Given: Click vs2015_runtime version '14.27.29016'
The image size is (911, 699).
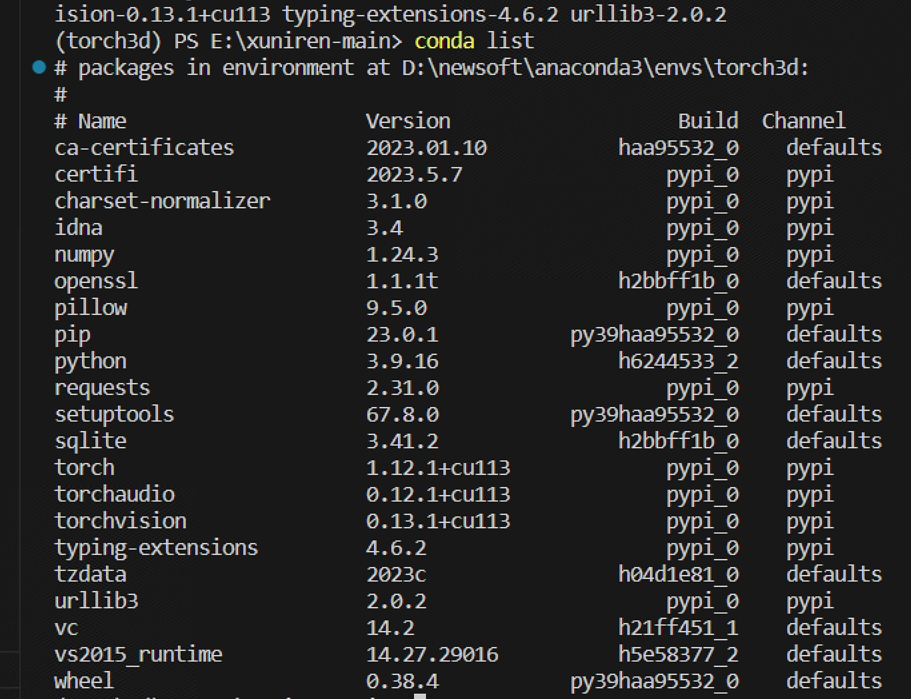Looking at the screenshot, I should pyautogui.click(x=432, y=655).
